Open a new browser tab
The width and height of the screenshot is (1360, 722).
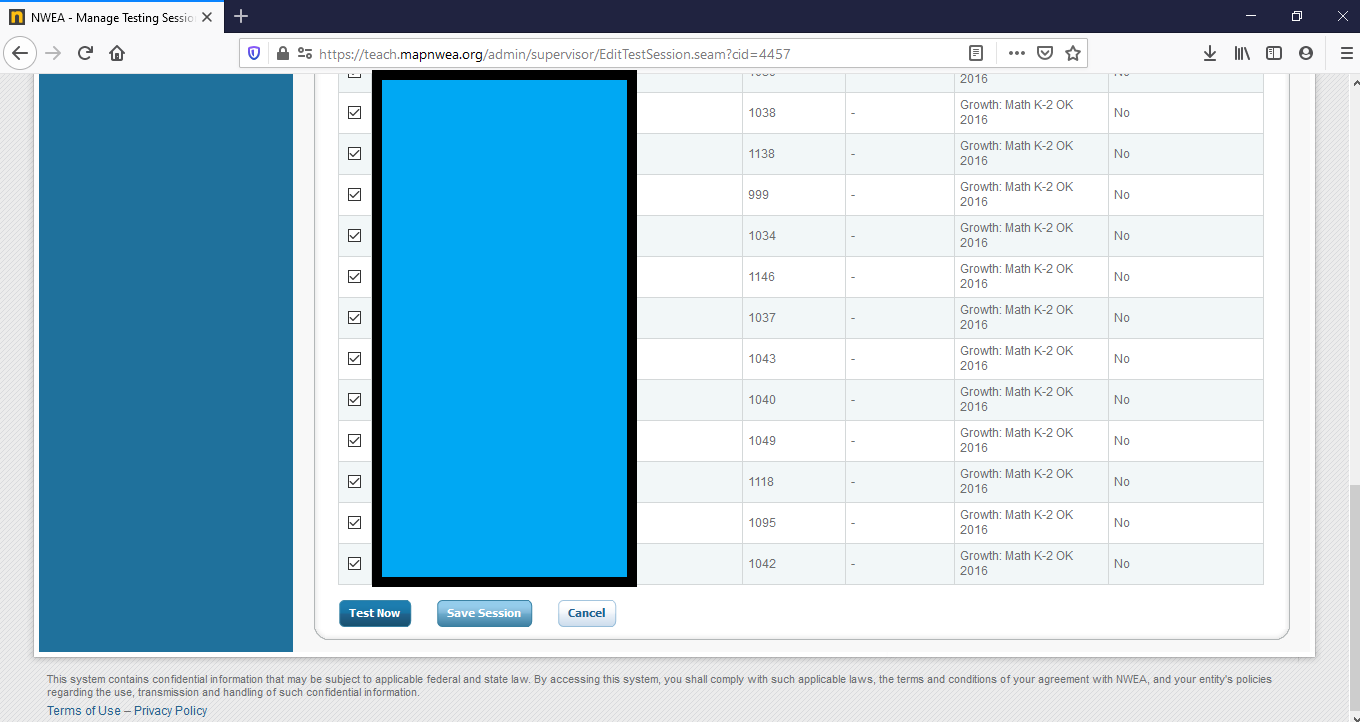click(x=241, y=16)
